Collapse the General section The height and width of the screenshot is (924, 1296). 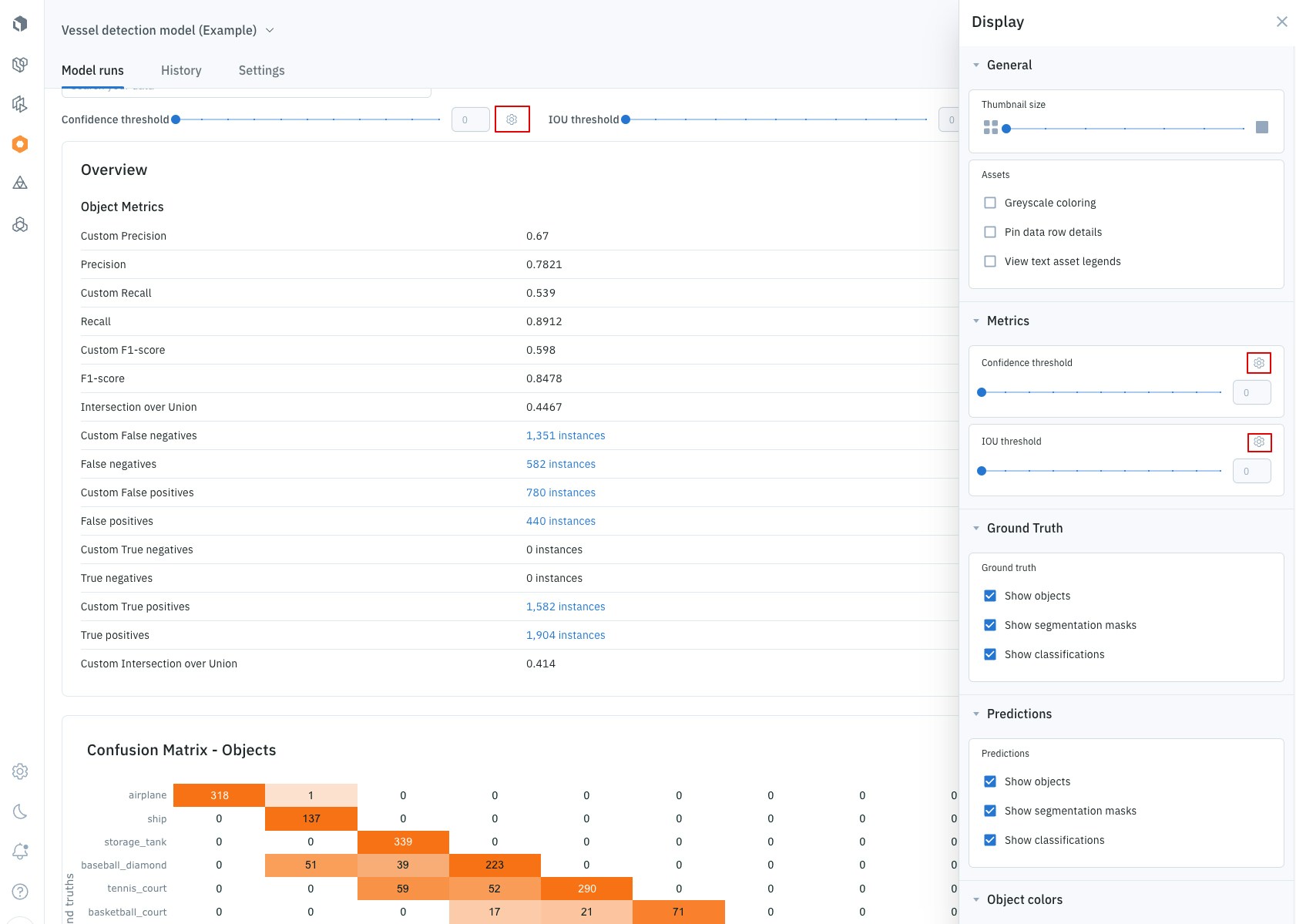[976, 66]
